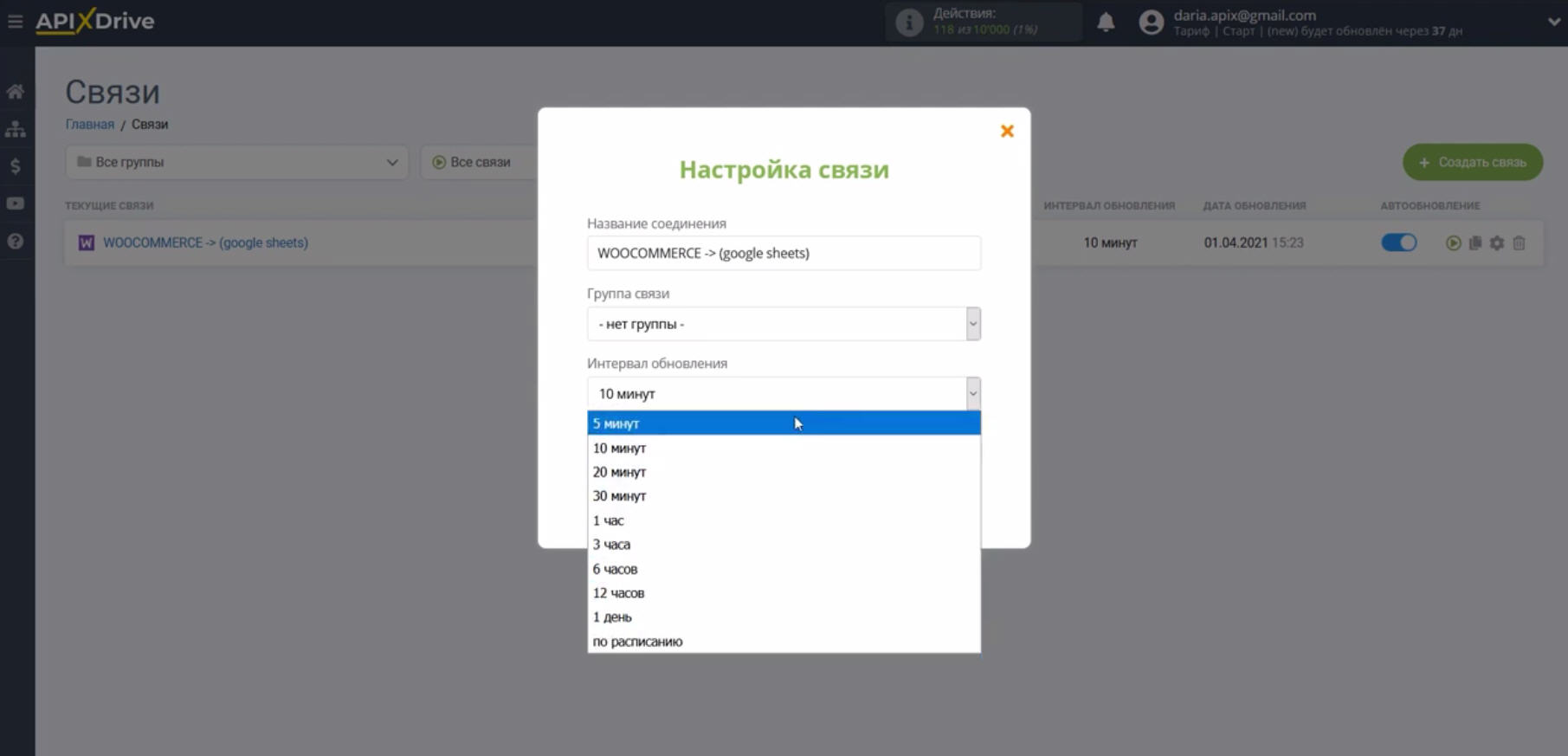Copy the WOOCOMMERCE connection

[x=1475, y=243]
